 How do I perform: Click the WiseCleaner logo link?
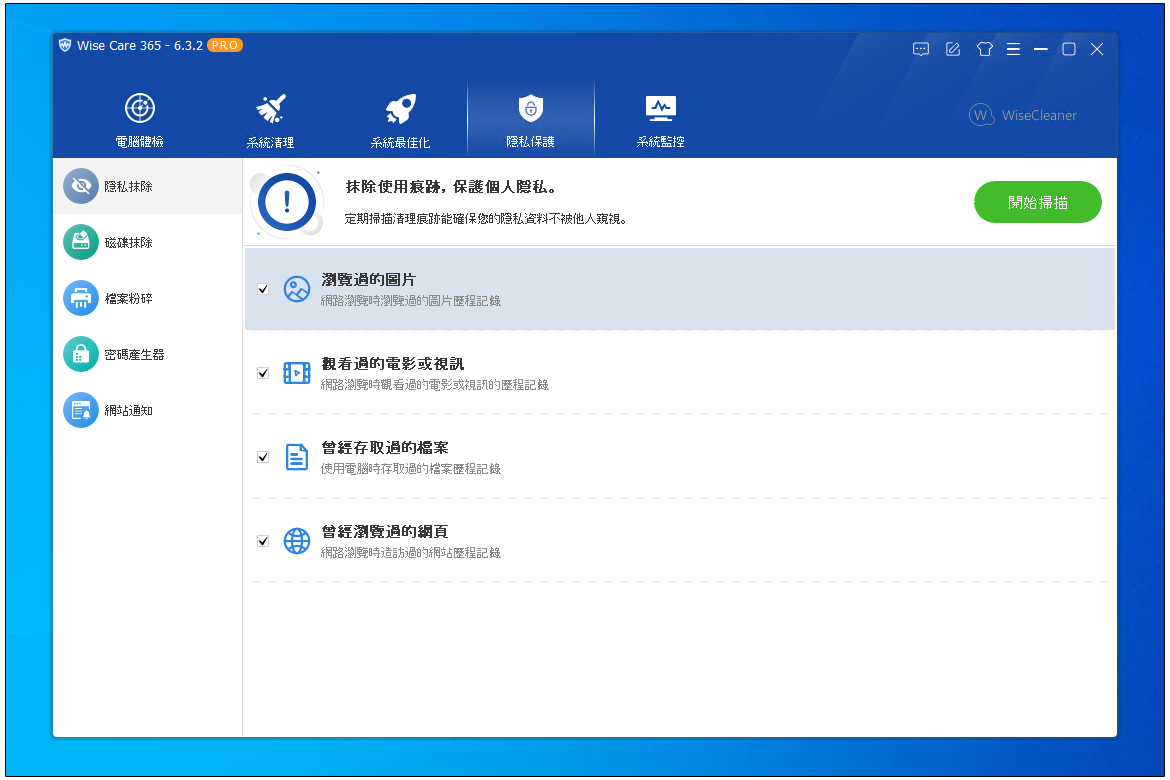click(x=1023, y=115)
